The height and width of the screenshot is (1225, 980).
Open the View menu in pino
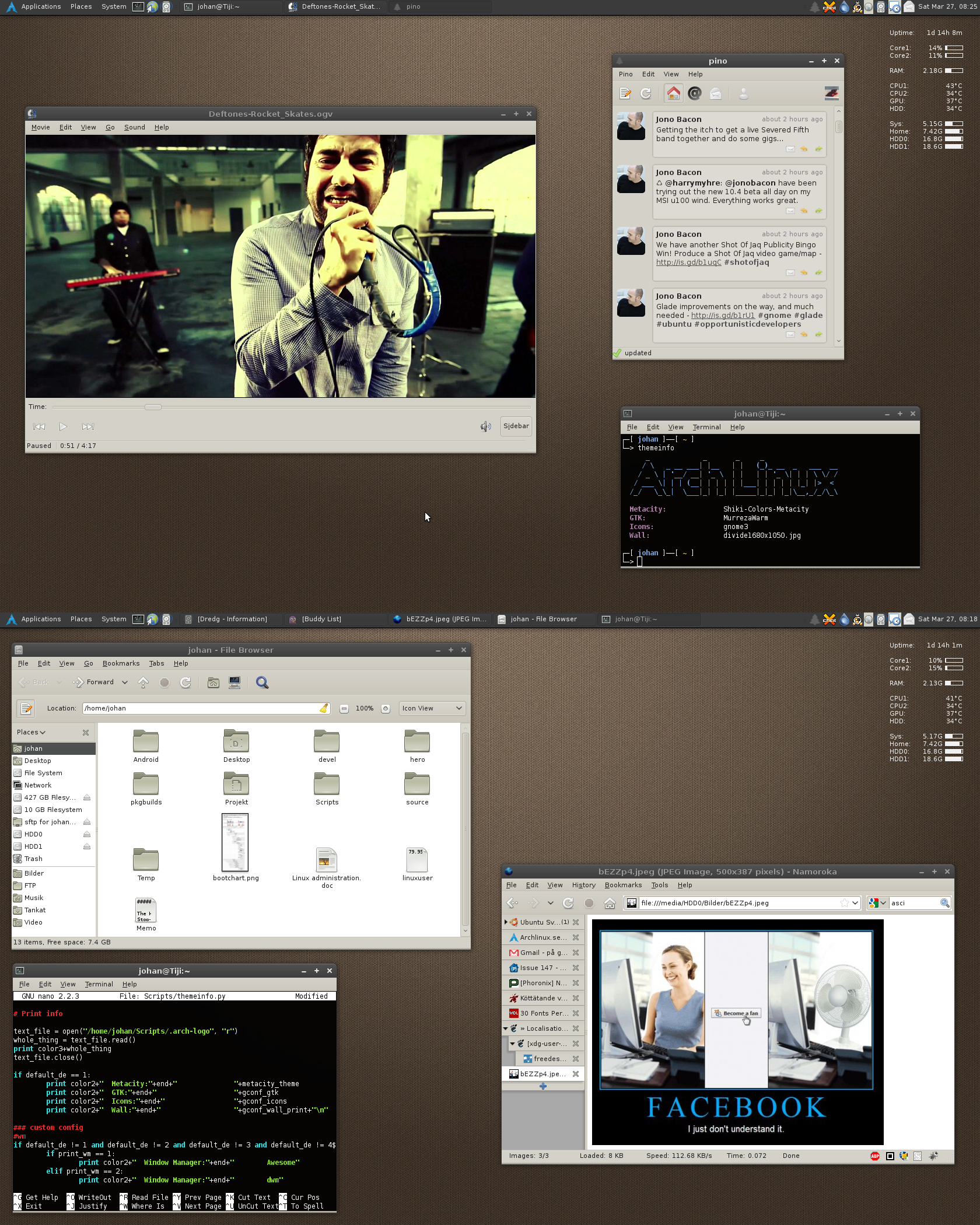click(671, 74)
